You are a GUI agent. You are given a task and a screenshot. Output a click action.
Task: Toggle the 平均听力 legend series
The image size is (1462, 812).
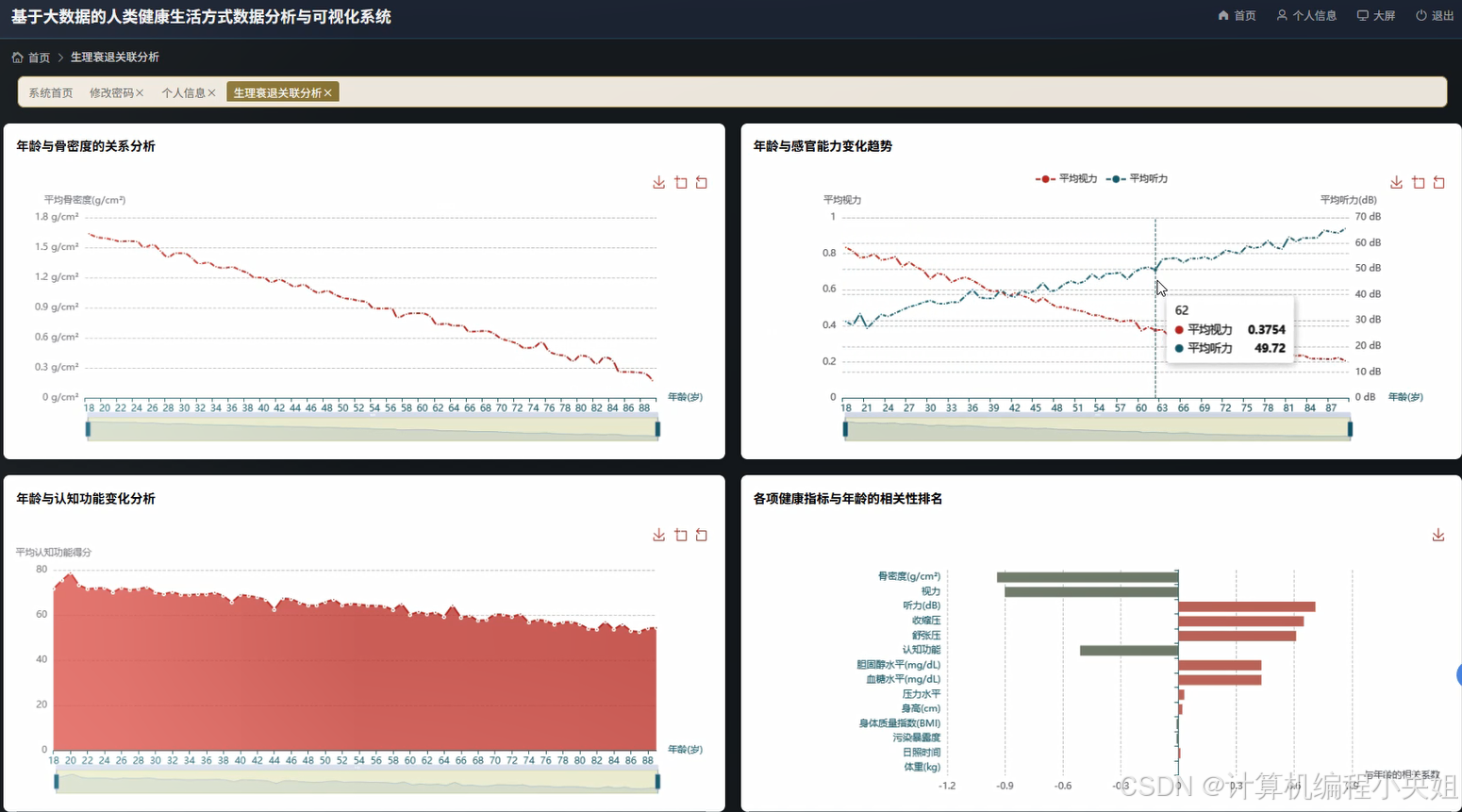(x=1138, y=178)
